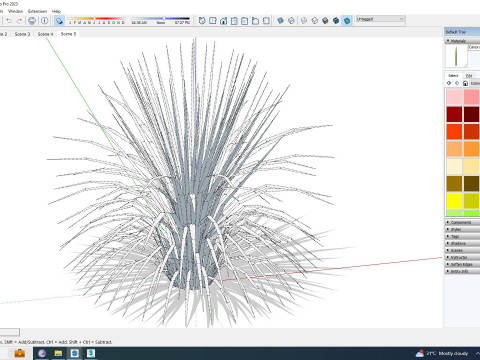Open File Explorer from the taskbar

[x=58, y=353]
